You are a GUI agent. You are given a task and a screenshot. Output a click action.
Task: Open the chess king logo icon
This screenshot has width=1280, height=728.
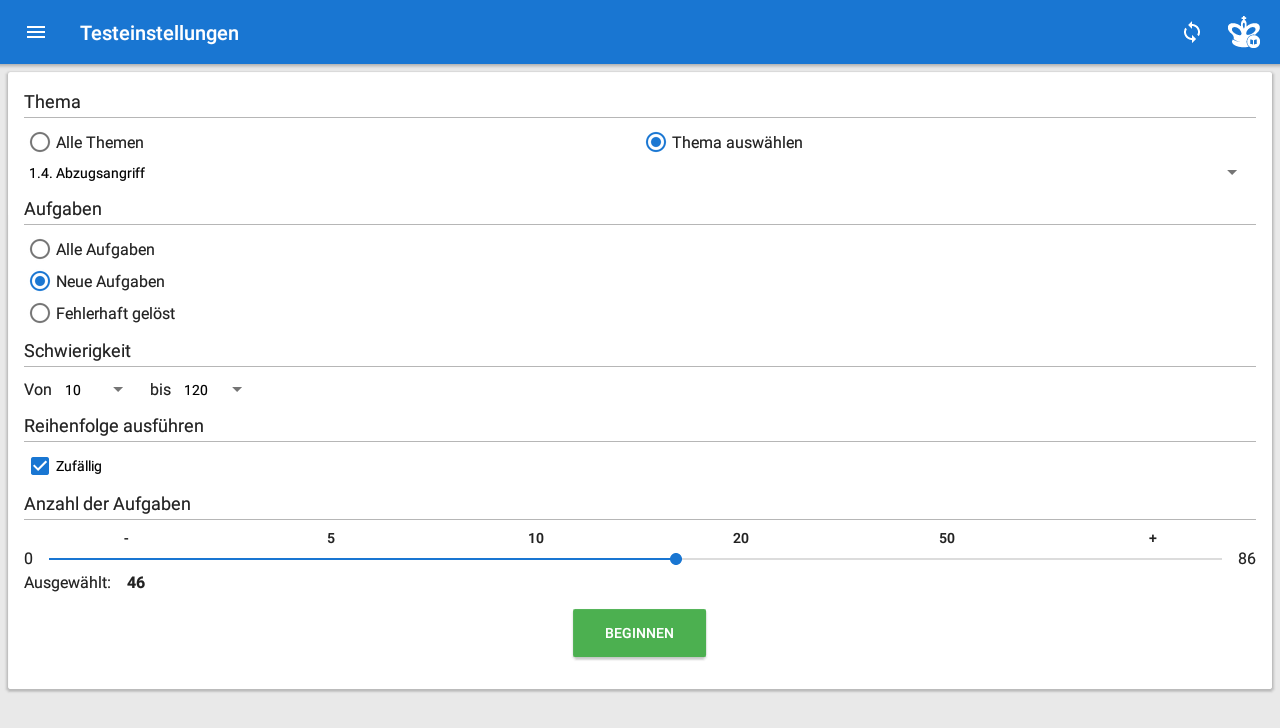click(x=1244, y=32)
